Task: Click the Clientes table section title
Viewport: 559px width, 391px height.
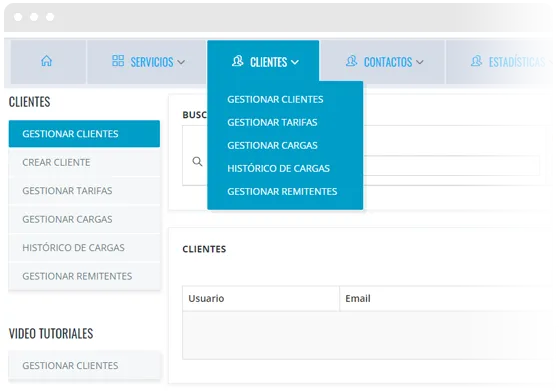Action: tap(204, 249)
